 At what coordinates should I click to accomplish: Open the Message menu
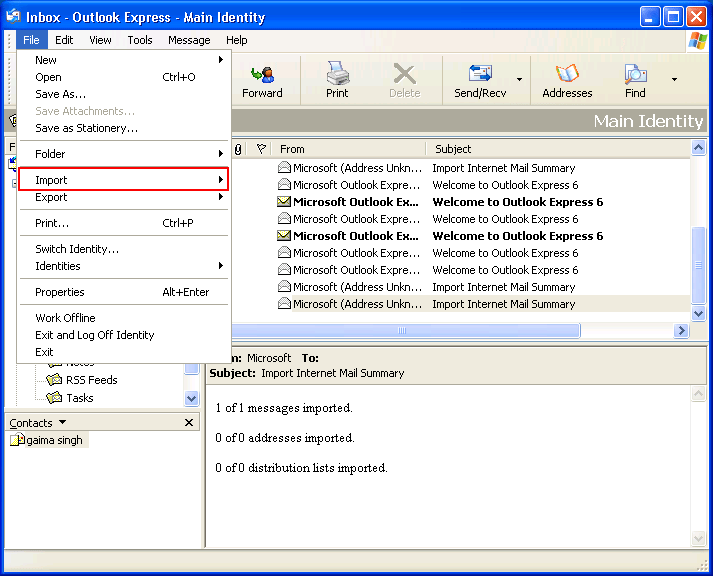pyautogui.click(x=189, y=40)
